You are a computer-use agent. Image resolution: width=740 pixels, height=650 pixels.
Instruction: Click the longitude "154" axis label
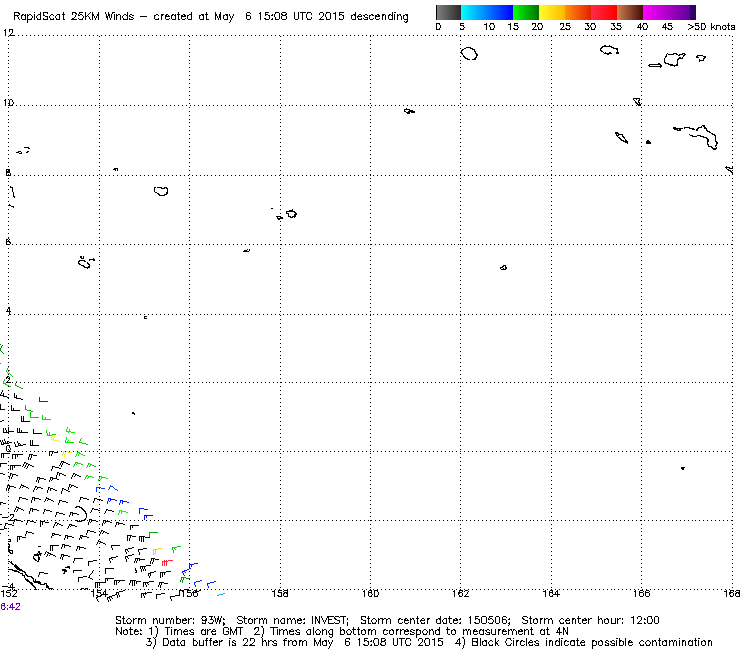(x=99, y=593)
